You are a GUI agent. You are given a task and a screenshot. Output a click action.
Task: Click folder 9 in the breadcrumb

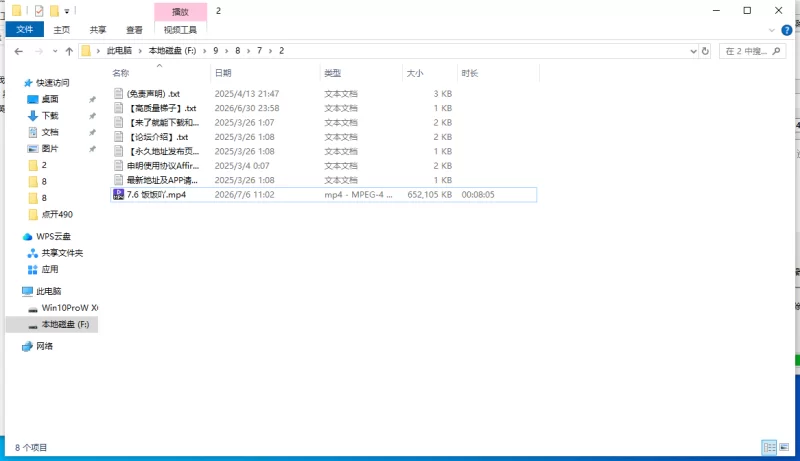[216, 51]
